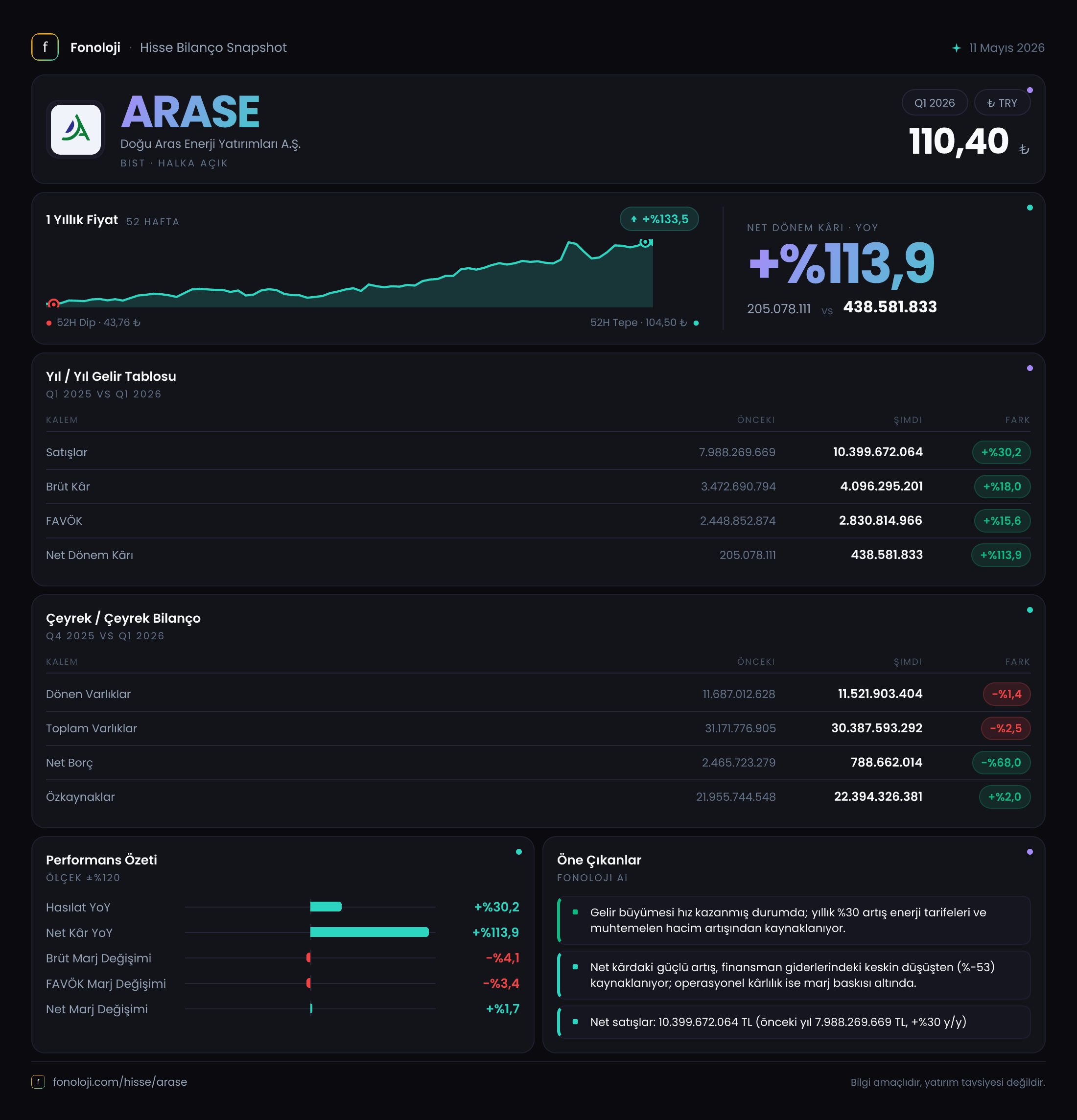Click the 'BIST · HALKA AÇIK' label
This screenshot has width=1077, height=1120.
click(x=174, y=163)
